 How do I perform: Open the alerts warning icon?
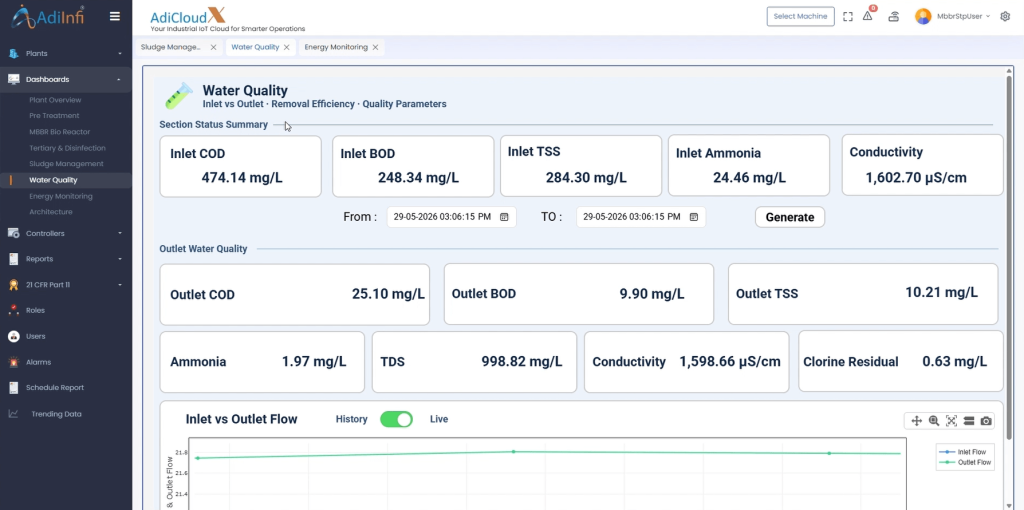pyautogui.click(x=868, y=16)
